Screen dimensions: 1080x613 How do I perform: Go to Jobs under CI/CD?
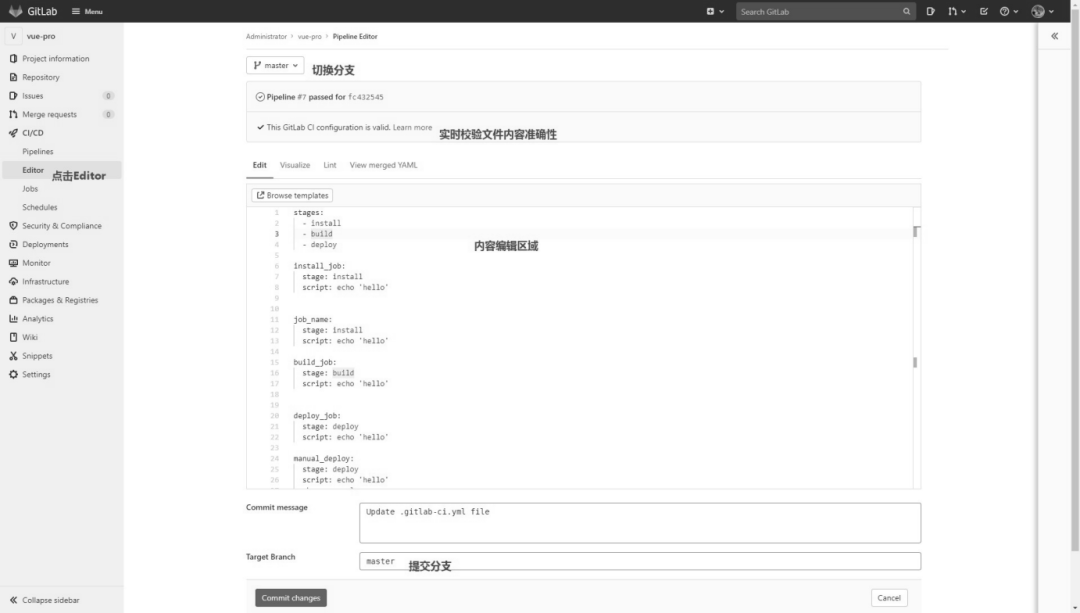point(30,189)
